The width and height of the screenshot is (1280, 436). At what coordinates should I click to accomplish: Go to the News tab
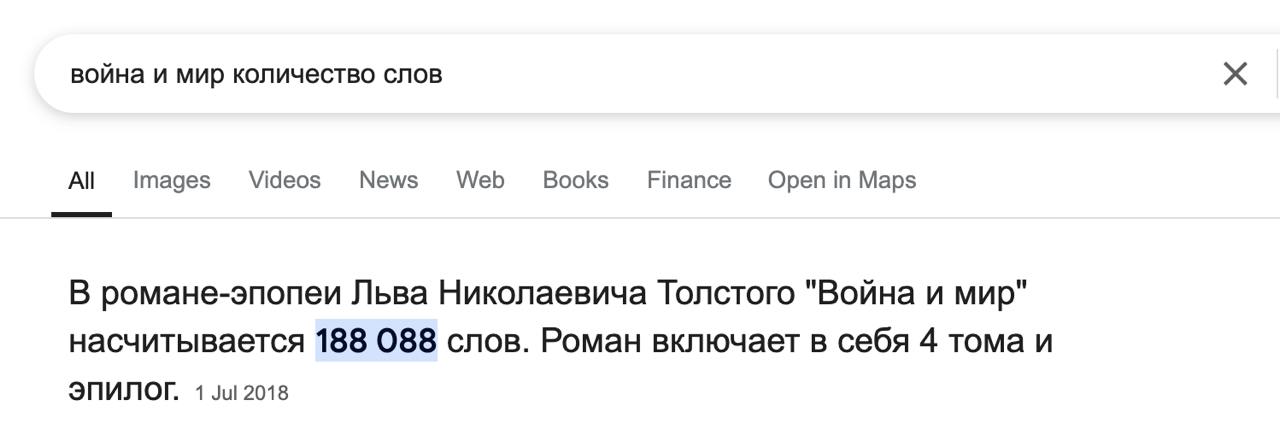(x=388, y=180)
